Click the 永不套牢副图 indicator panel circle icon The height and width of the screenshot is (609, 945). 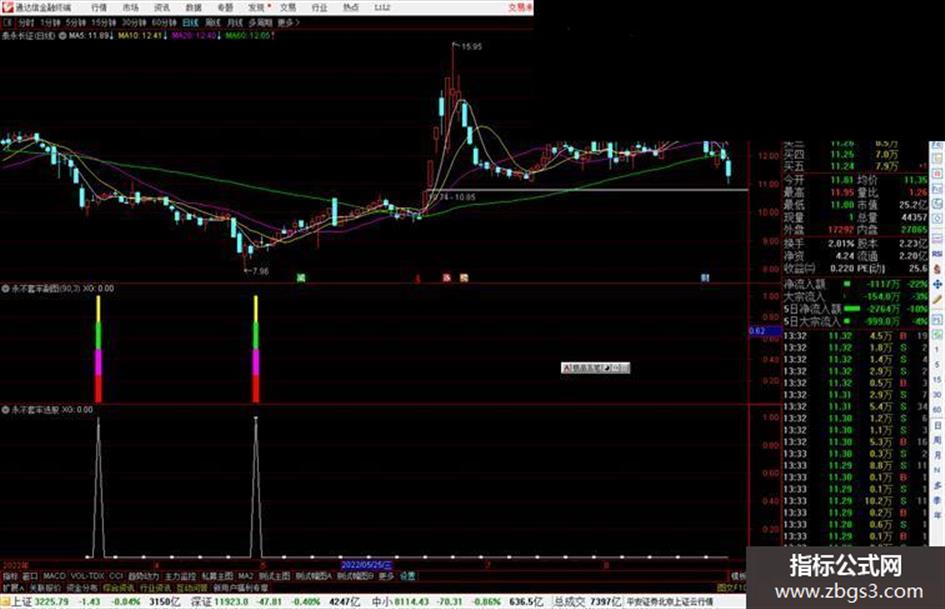[x=5, y=289]
